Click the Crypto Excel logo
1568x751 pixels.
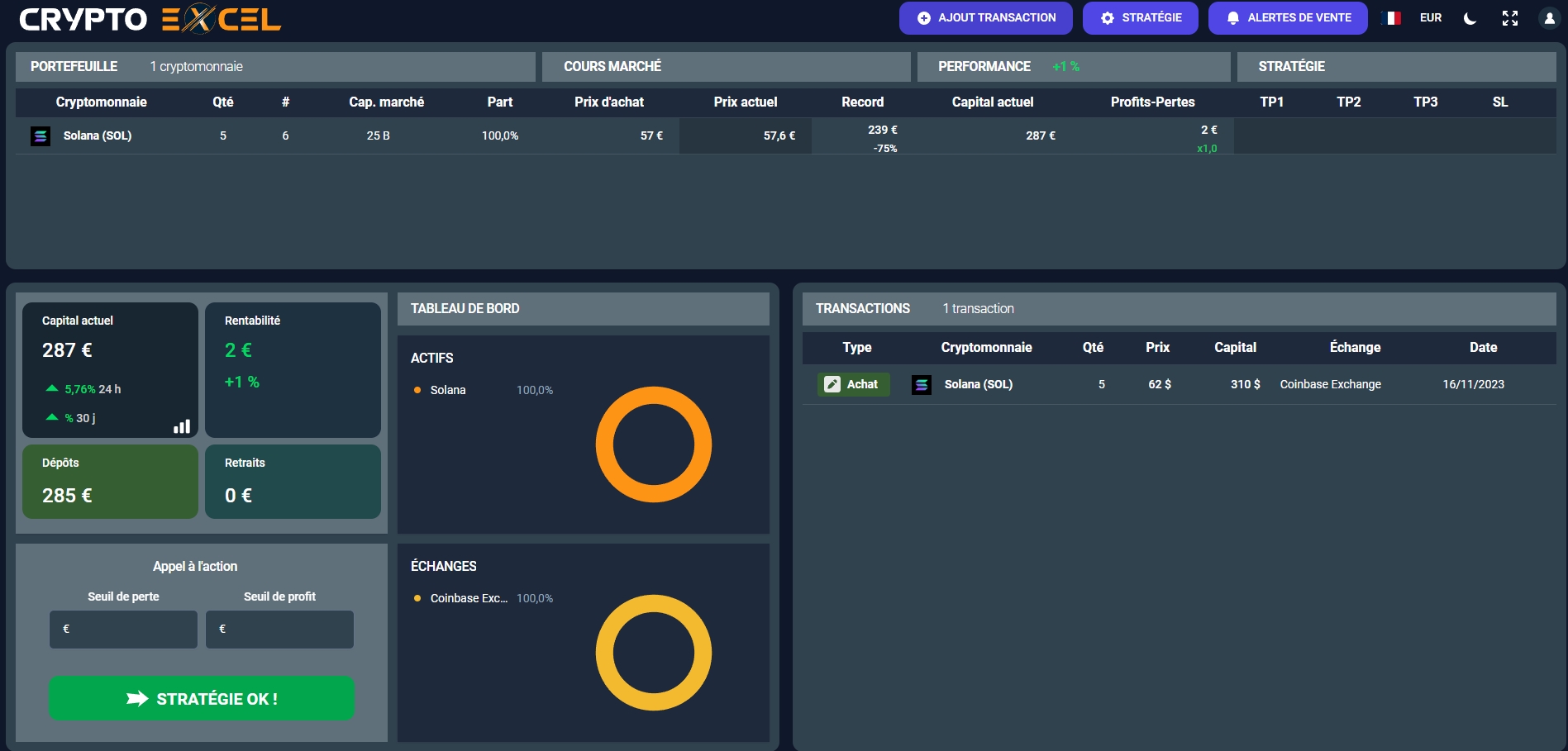coord(150,18)
